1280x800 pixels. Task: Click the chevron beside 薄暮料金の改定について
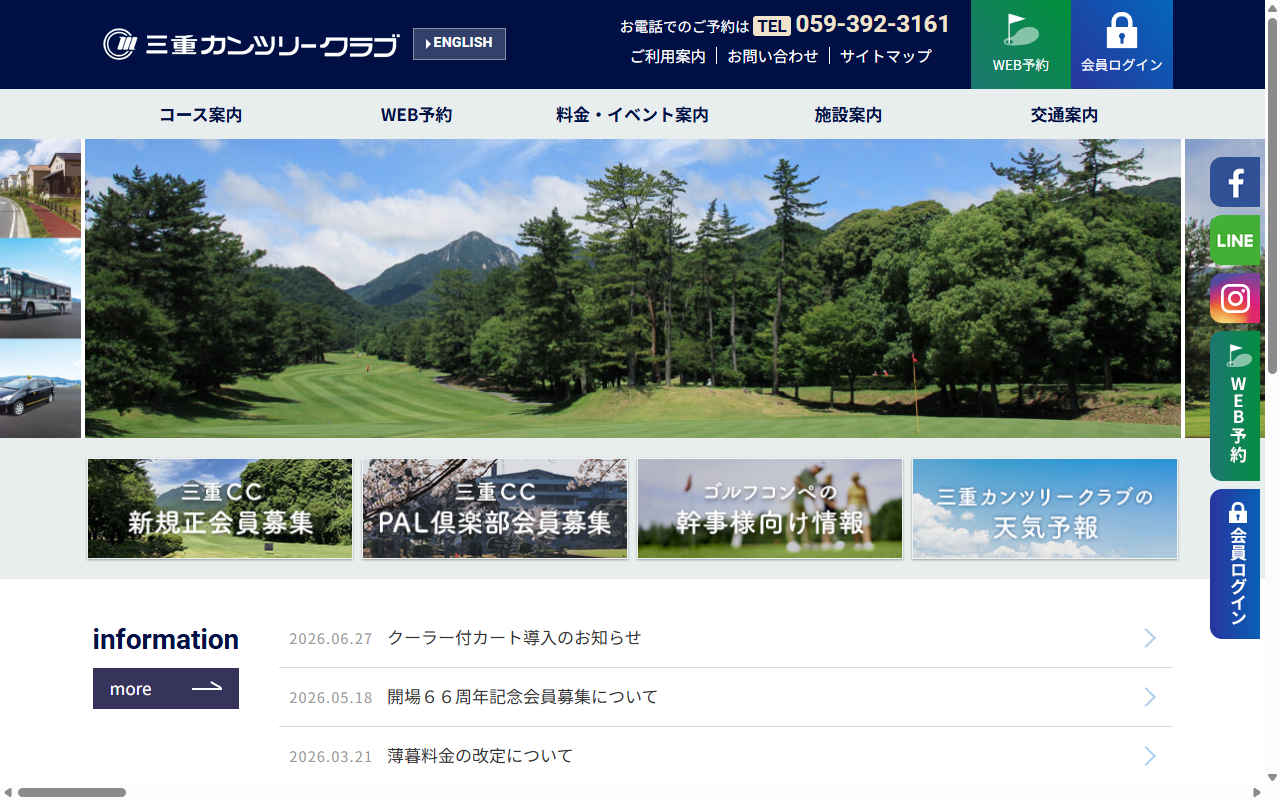pos(1150,756)
